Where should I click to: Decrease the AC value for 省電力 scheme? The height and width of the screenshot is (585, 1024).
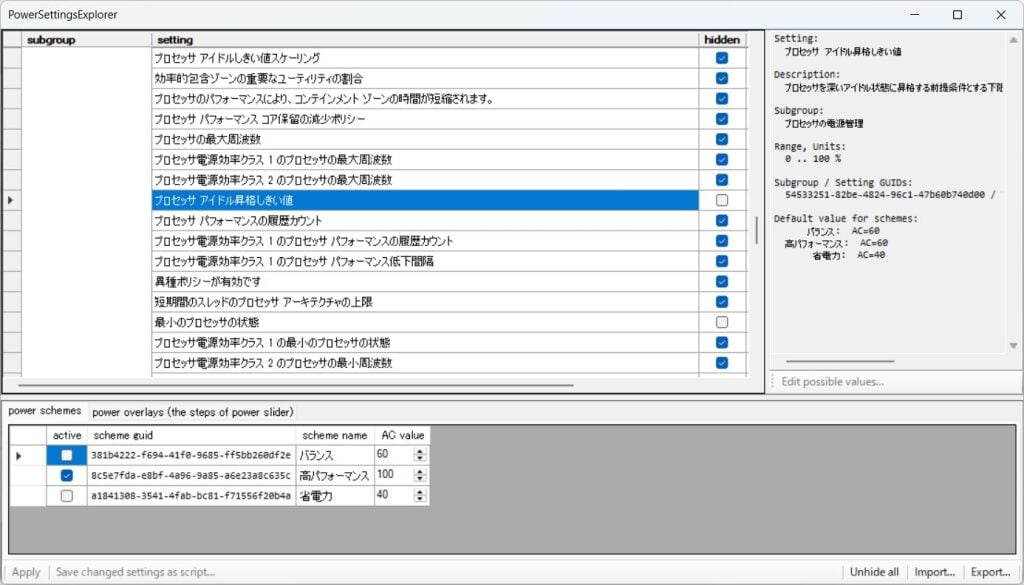tap(420, 499)
